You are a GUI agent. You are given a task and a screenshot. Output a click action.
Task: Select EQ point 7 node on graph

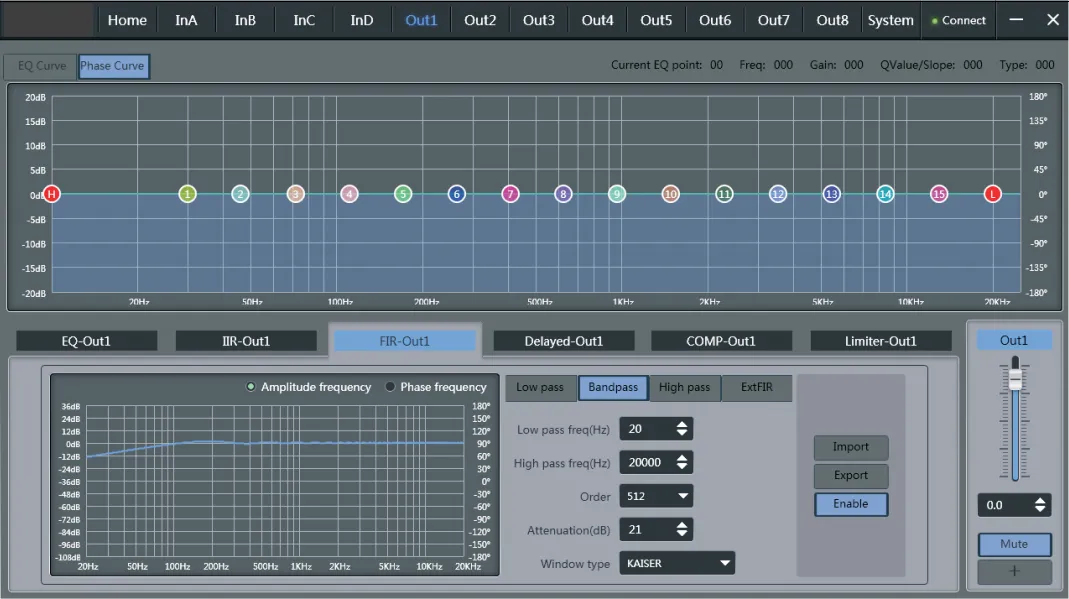[510, 194]
